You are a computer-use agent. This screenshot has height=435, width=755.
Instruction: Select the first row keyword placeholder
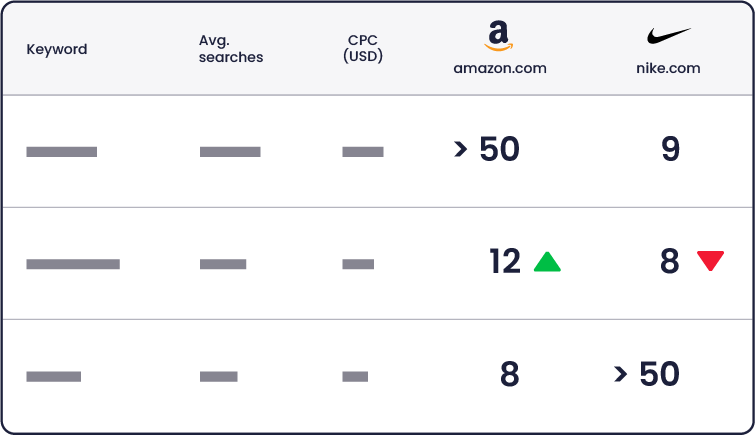(x=62, y=152)
